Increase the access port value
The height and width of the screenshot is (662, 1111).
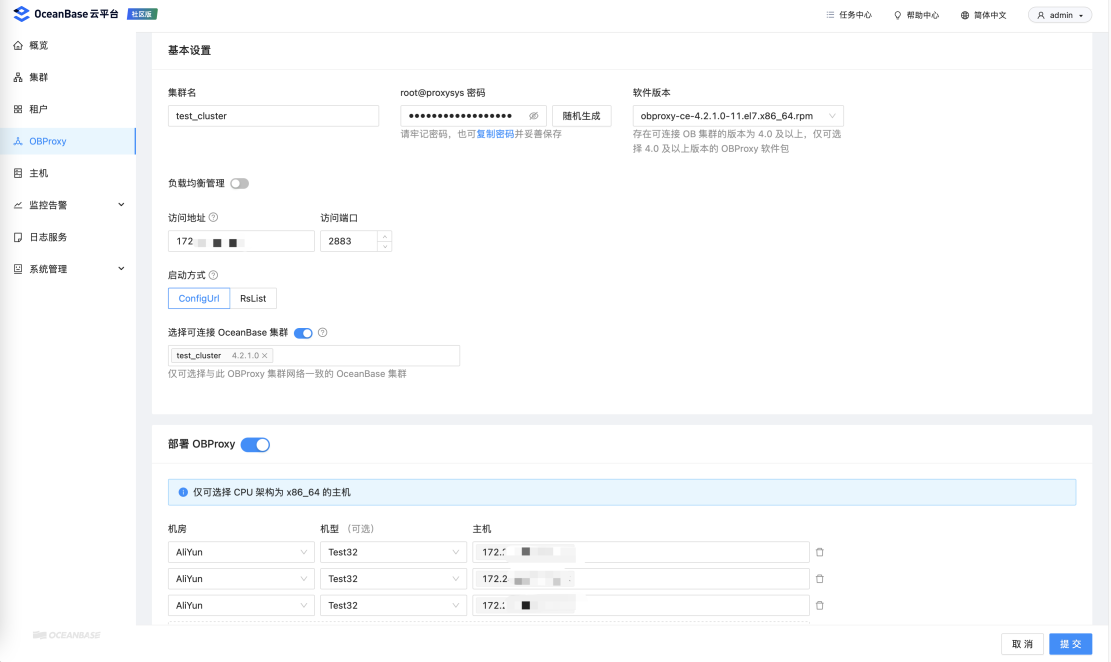coord(385,236)
